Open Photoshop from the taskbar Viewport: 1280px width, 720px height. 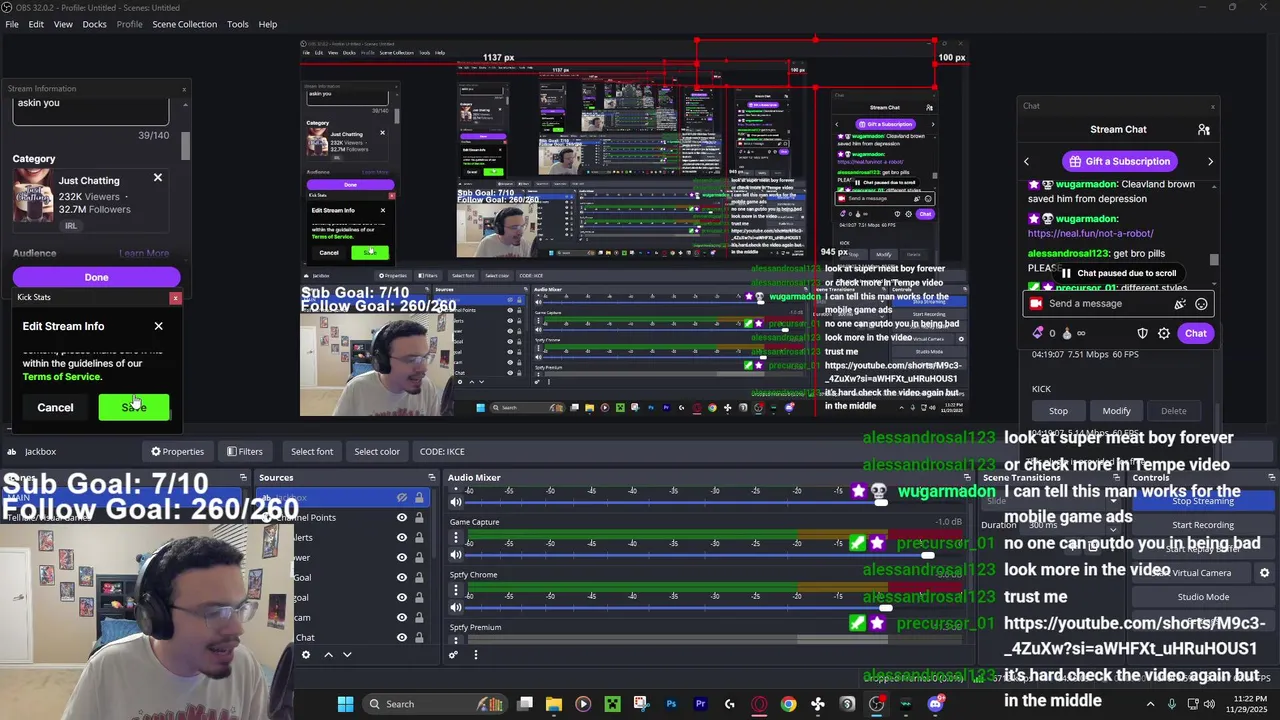pos(671,704)
